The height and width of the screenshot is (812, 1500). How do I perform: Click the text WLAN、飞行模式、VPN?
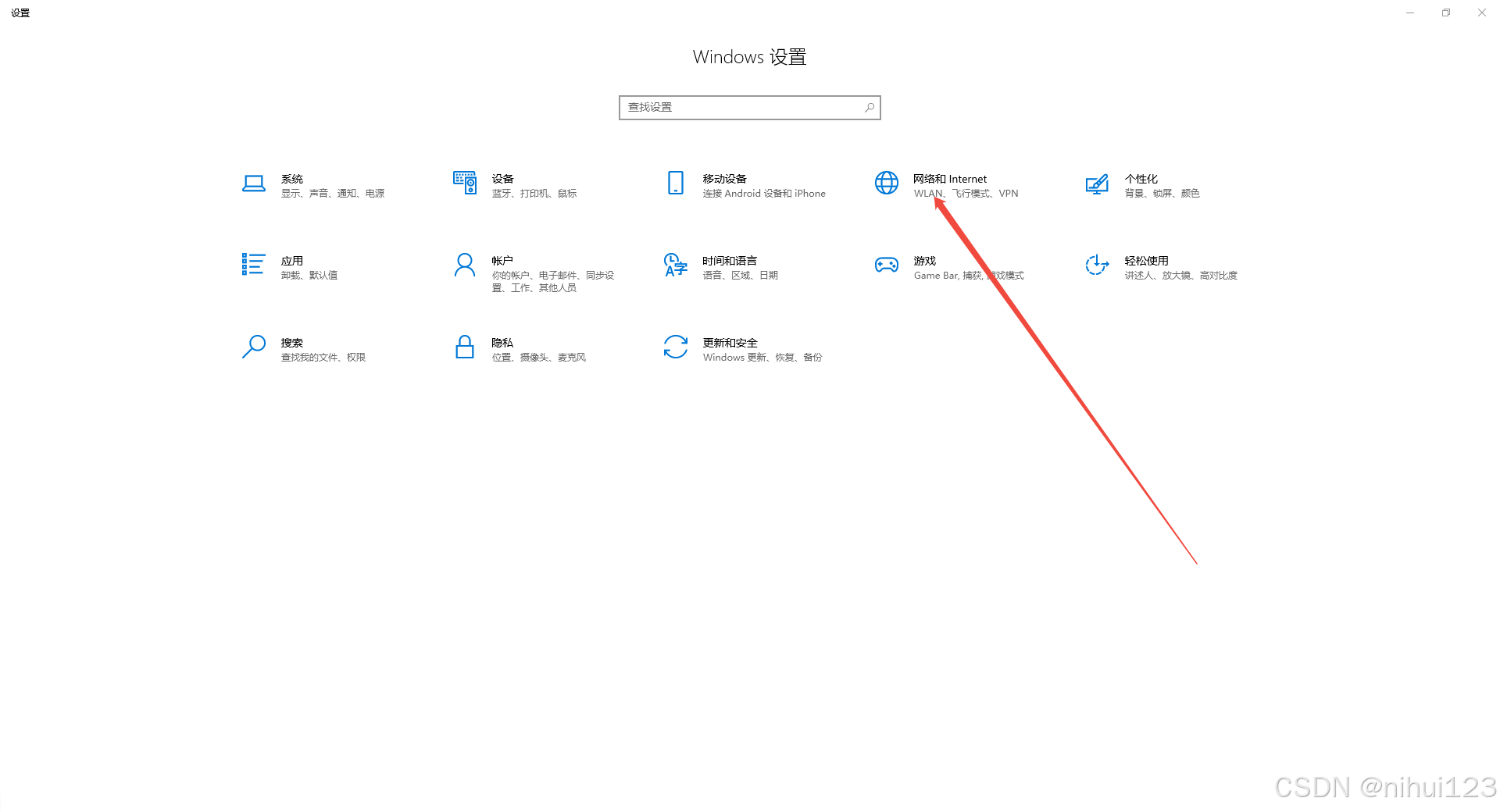click(x=966, y=194)
